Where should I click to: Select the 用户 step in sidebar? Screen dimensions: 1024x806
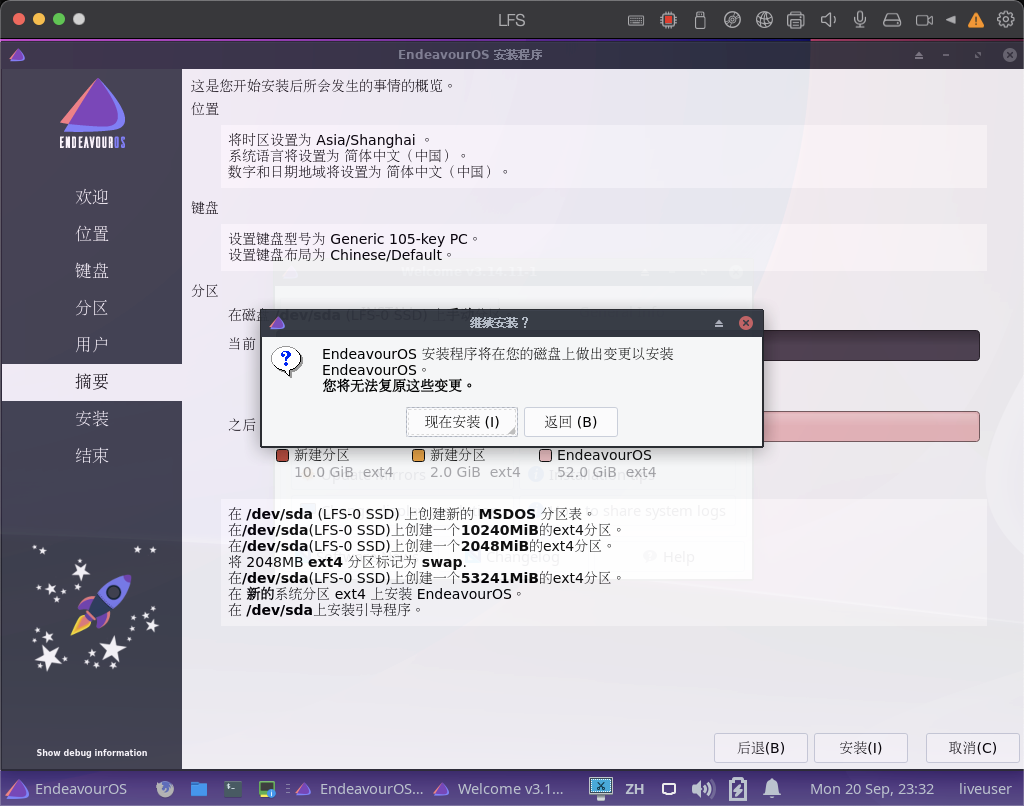[91, 344]
